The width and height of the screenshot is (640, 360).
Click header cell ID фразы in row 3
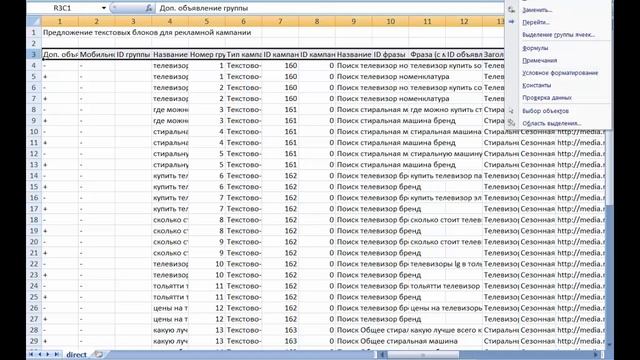pyautogui.click(x=390, y=54)
